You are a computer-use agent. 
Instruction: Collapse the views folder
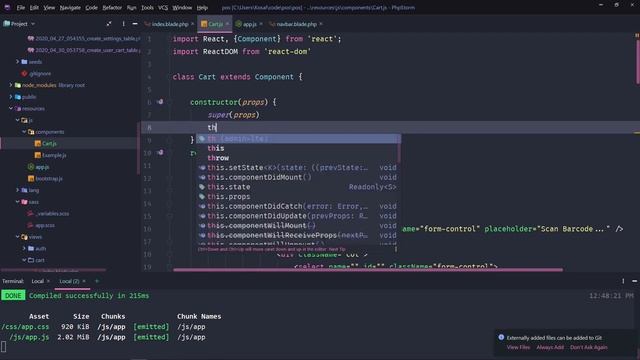click(x=18, y=237)
